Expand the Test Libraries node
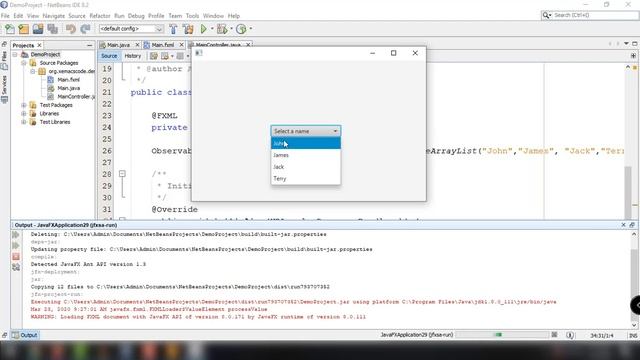The height and width of the screenshot is (360, 640). point(24,122)
